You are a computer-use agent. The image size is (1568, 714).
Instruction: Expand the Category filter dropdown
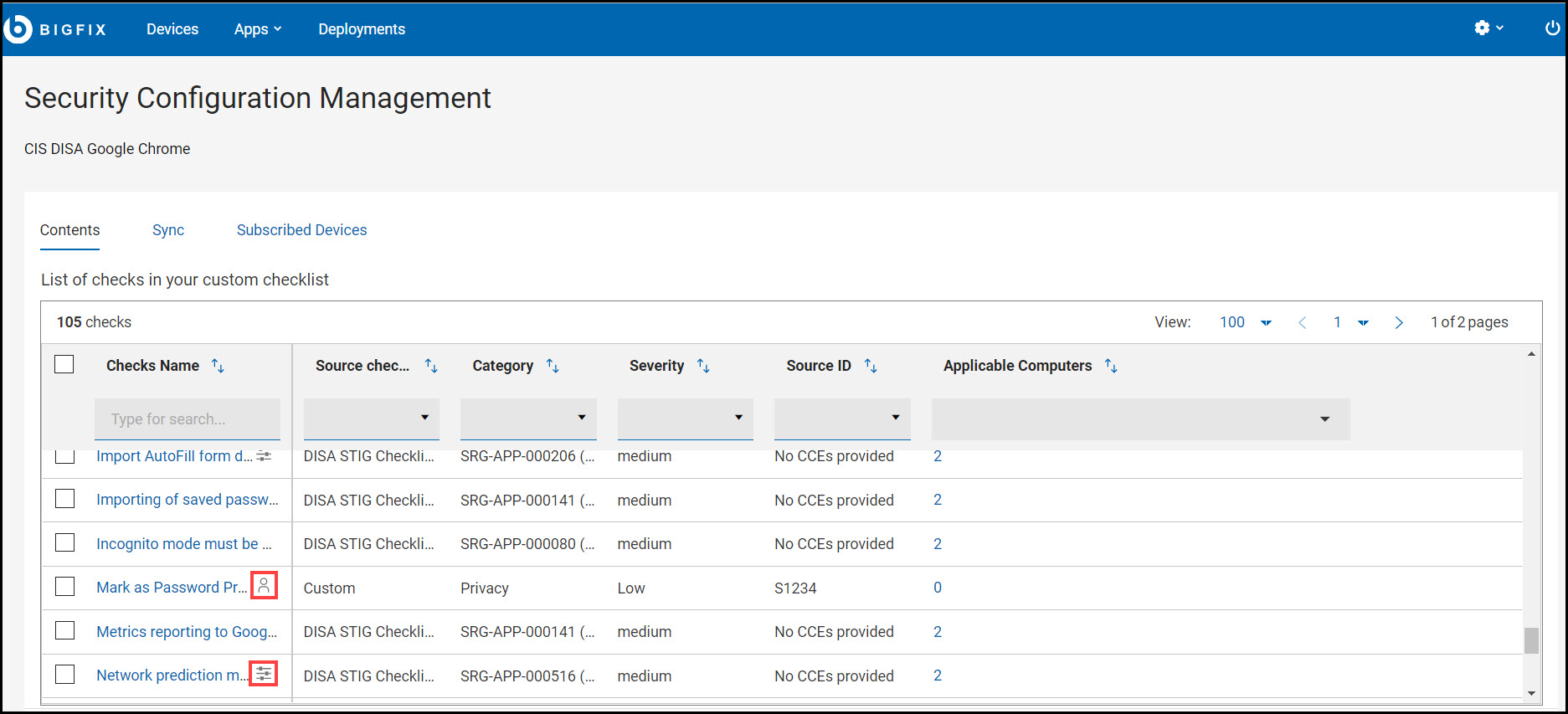tap(528, 418)
